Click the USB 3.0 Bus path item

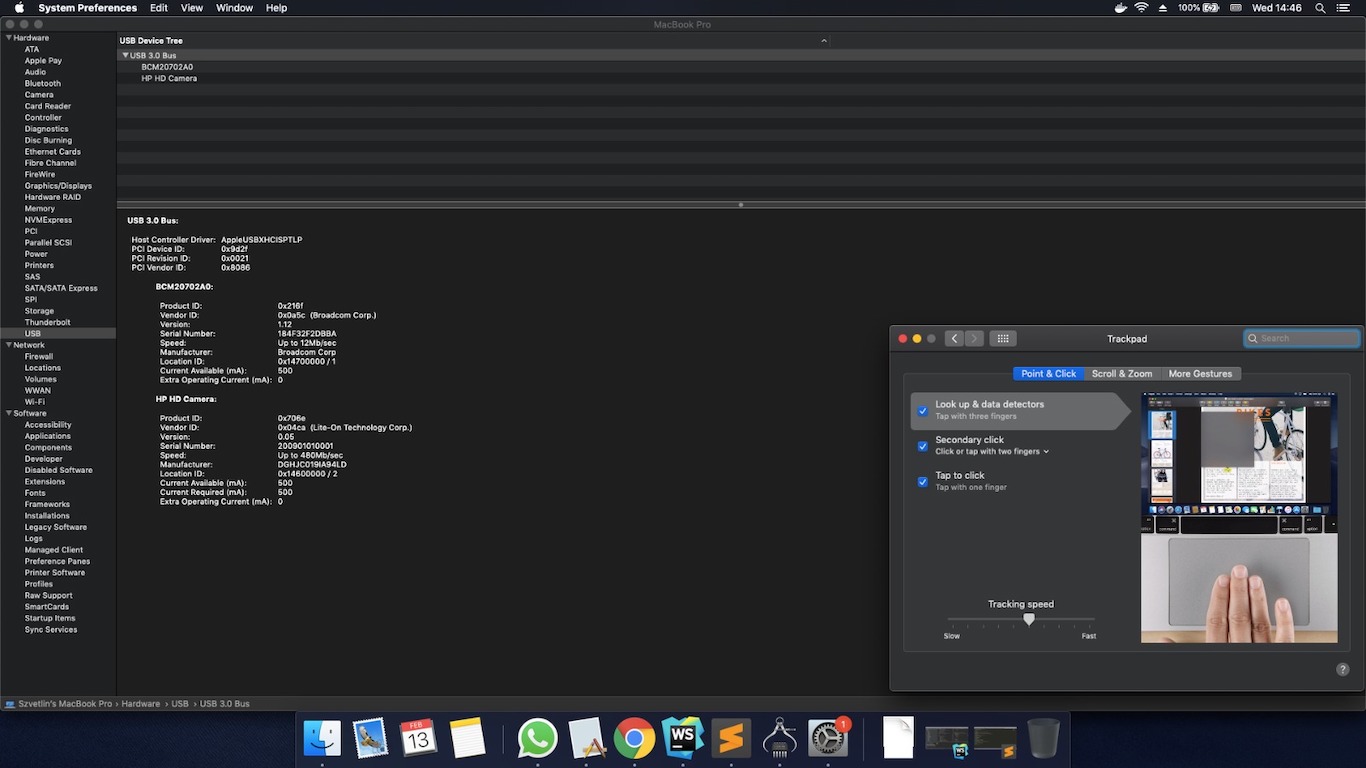(225, 704)
